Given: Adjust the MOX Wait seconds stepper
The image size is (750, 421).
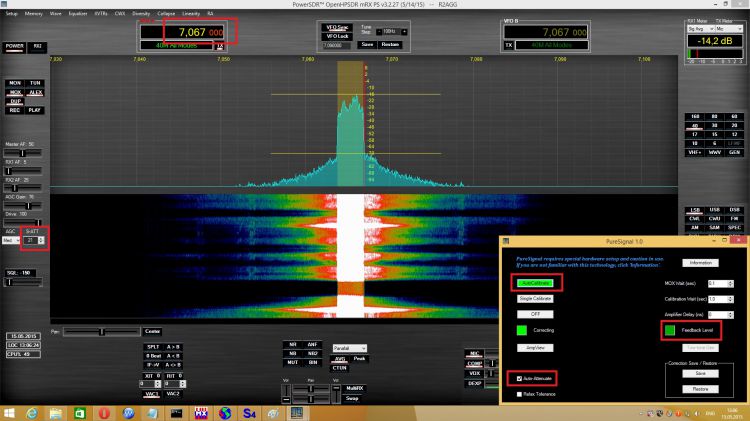Looking at the screenshot, I should (x=730, y=284).
